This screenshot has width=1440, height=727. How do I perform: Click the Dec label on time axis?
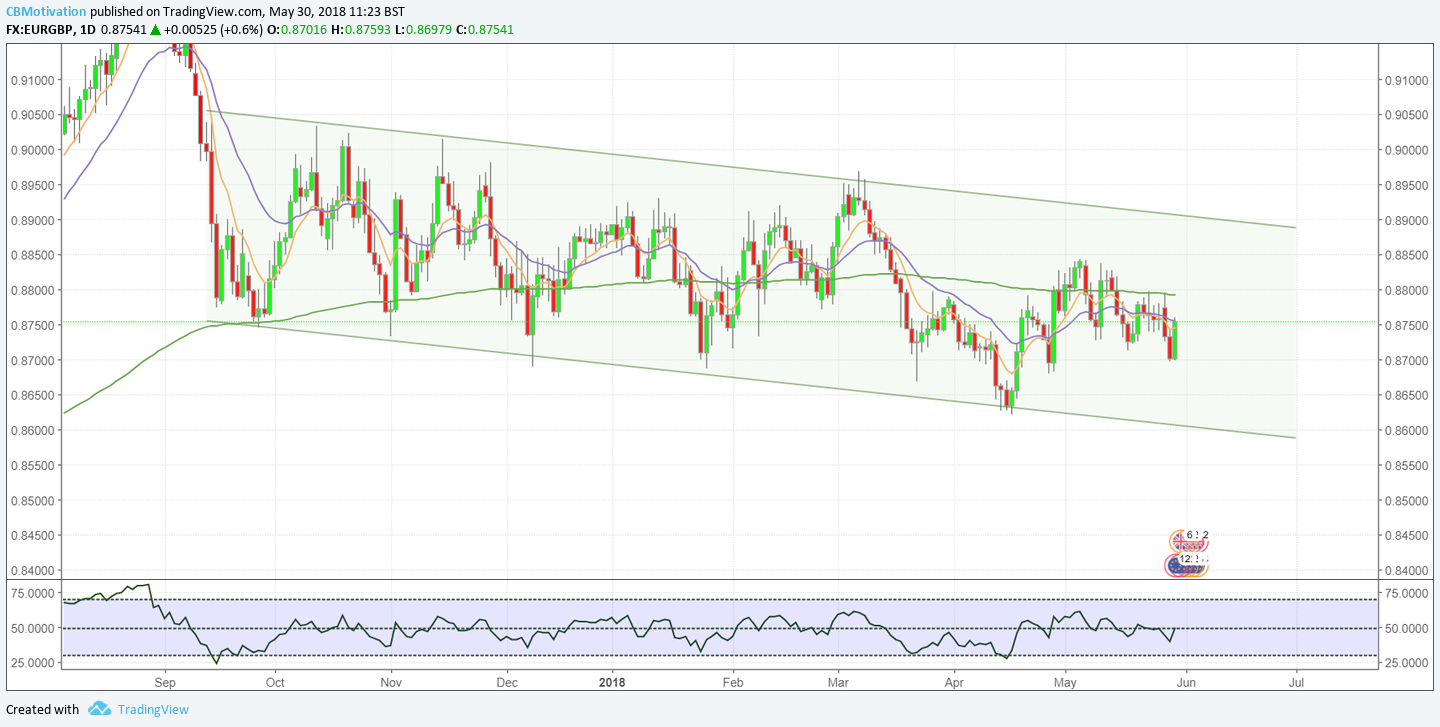(506, 683)
